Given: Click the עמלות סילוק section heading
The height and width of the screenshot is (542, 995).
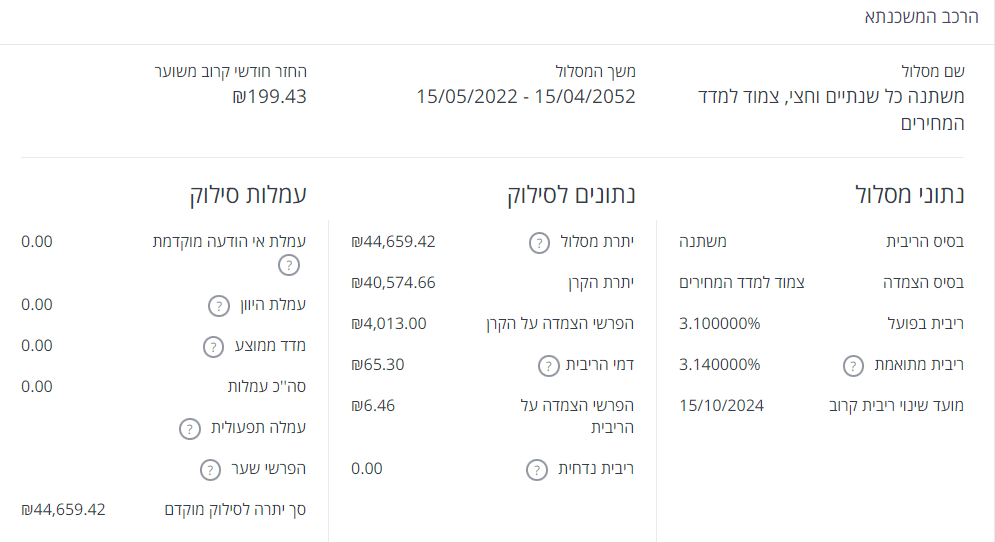Looking at the screenshot, I should click(247, 195).
